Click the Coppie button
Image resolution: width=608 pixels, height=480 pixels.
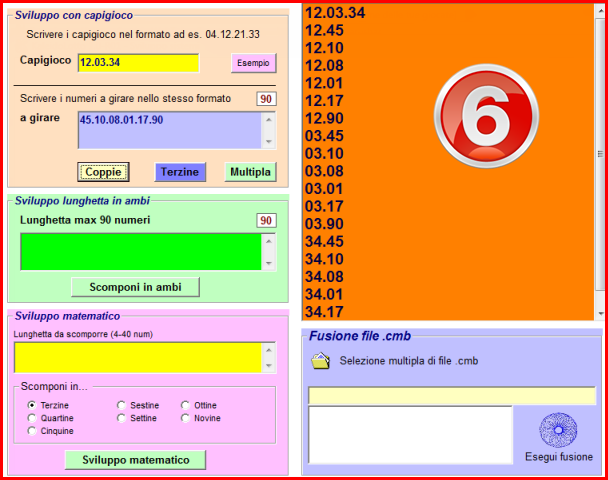click(103, 172)
